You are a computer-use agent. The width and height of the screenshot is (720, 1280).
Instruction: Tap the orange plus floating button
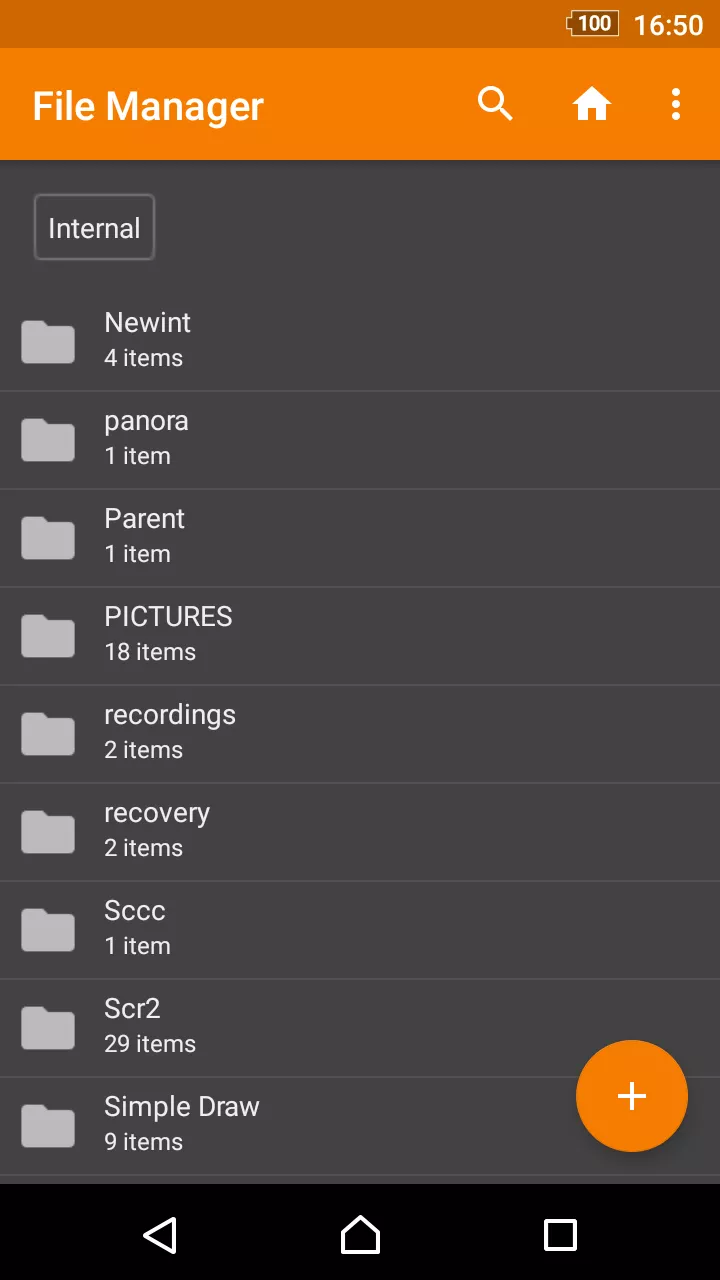click(632, 1096)
